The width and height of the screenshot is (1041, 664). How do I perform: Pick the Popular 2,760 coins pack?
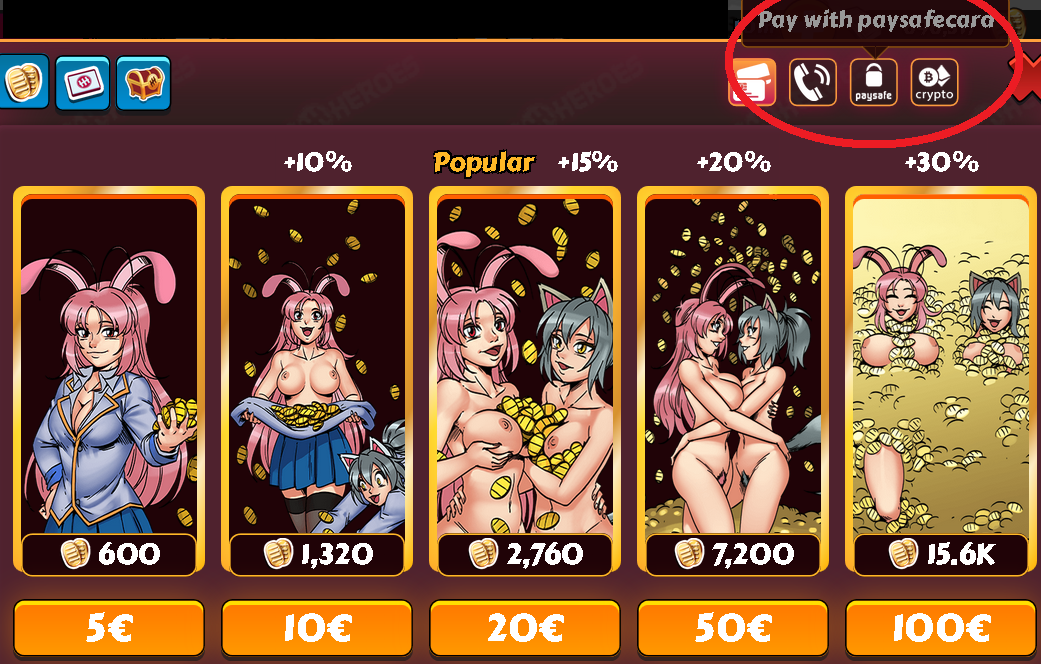[524, 381]
